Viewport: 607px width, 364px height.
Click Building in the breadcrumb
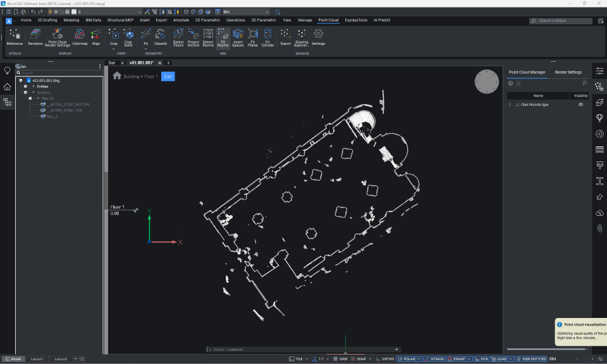tap(131, 77)
